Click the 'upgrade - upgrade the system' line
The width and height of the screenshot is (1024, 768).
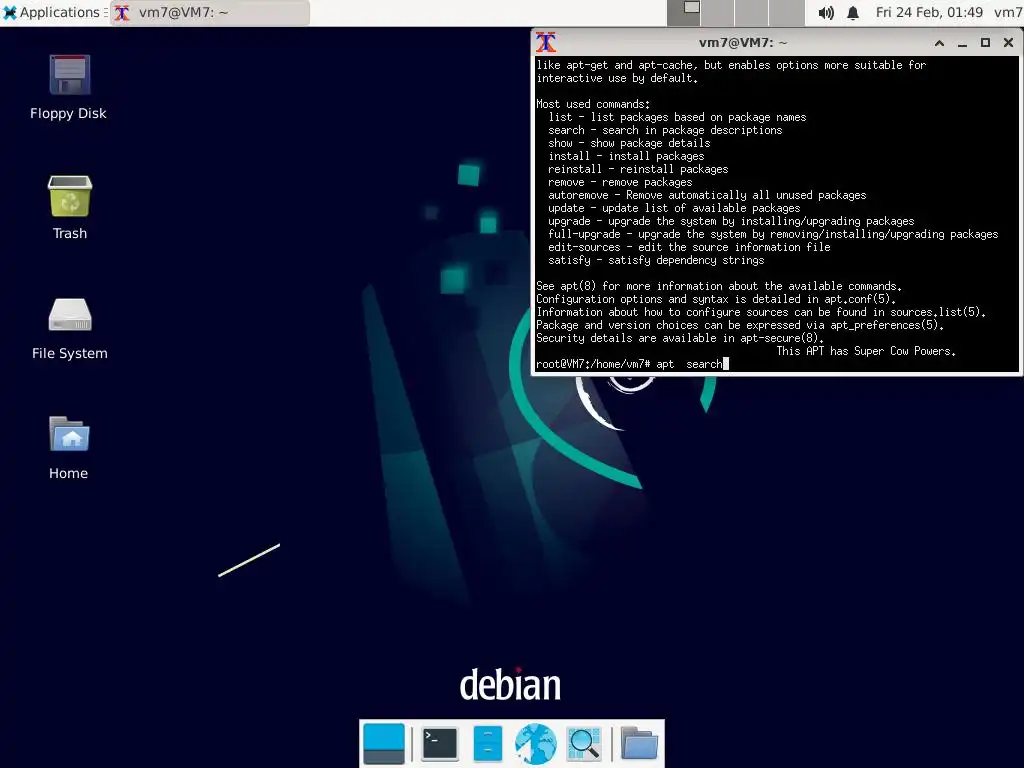pyautogui.click(x=731, y=221)
